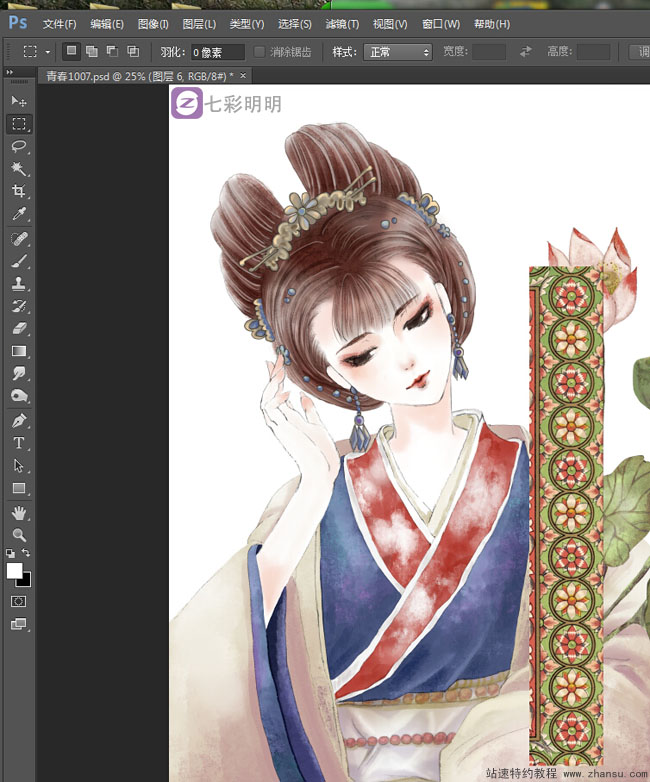Select the Zoom tool
The image size is (650, 782).
point(19,535)
